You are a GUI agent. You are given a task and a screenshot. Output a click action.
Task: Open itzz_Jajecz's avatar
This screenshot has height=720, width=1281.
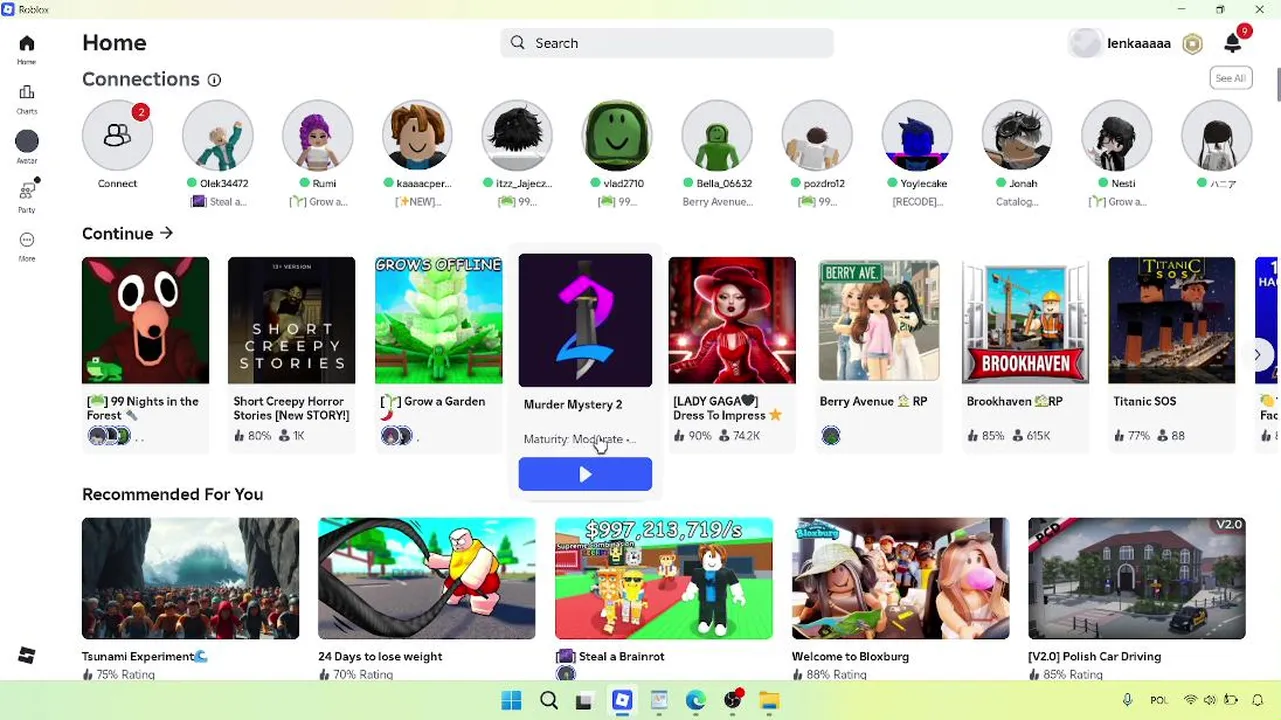[517, 136]
